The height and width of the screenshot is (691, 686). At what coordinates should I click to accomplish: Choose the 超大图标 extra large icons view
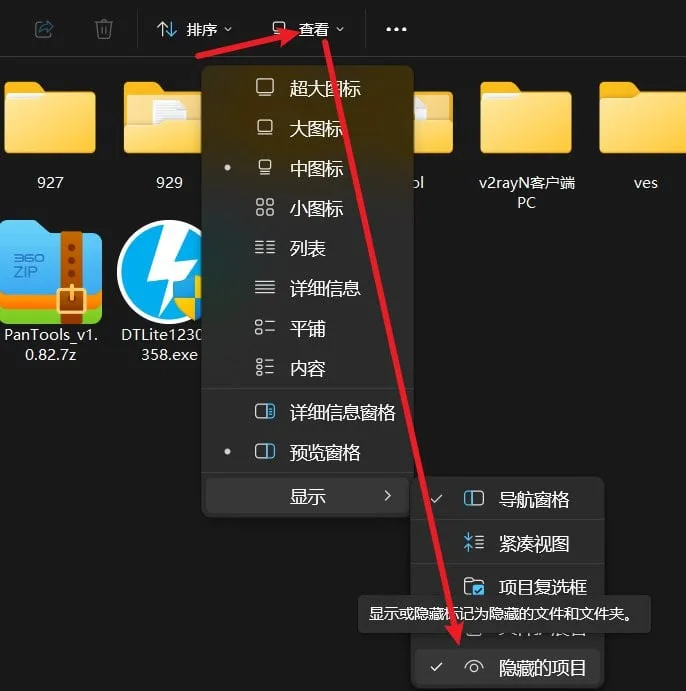(308, 88)
